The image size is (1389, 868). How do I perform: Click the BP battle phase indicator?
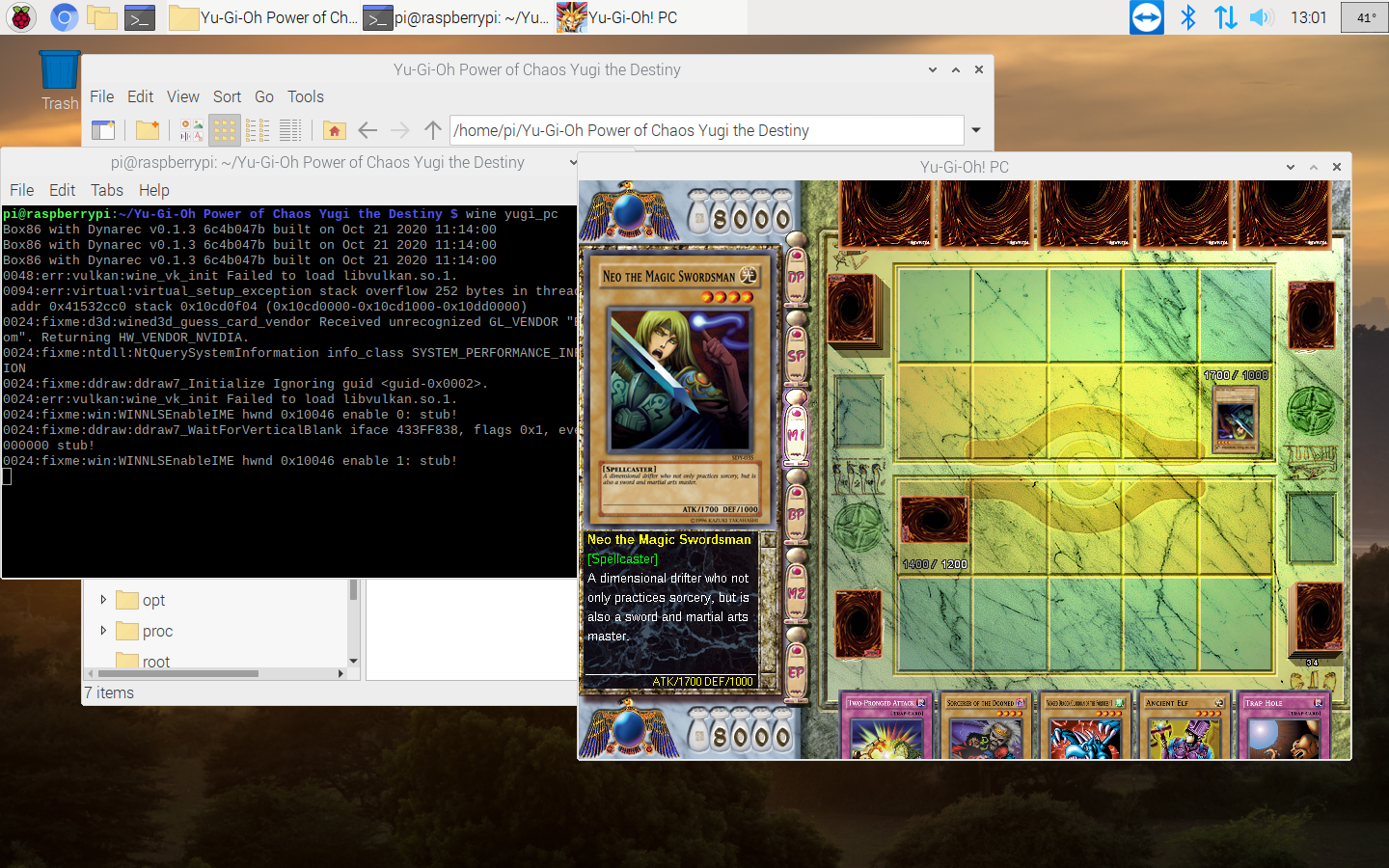click(x=796, y=514)
